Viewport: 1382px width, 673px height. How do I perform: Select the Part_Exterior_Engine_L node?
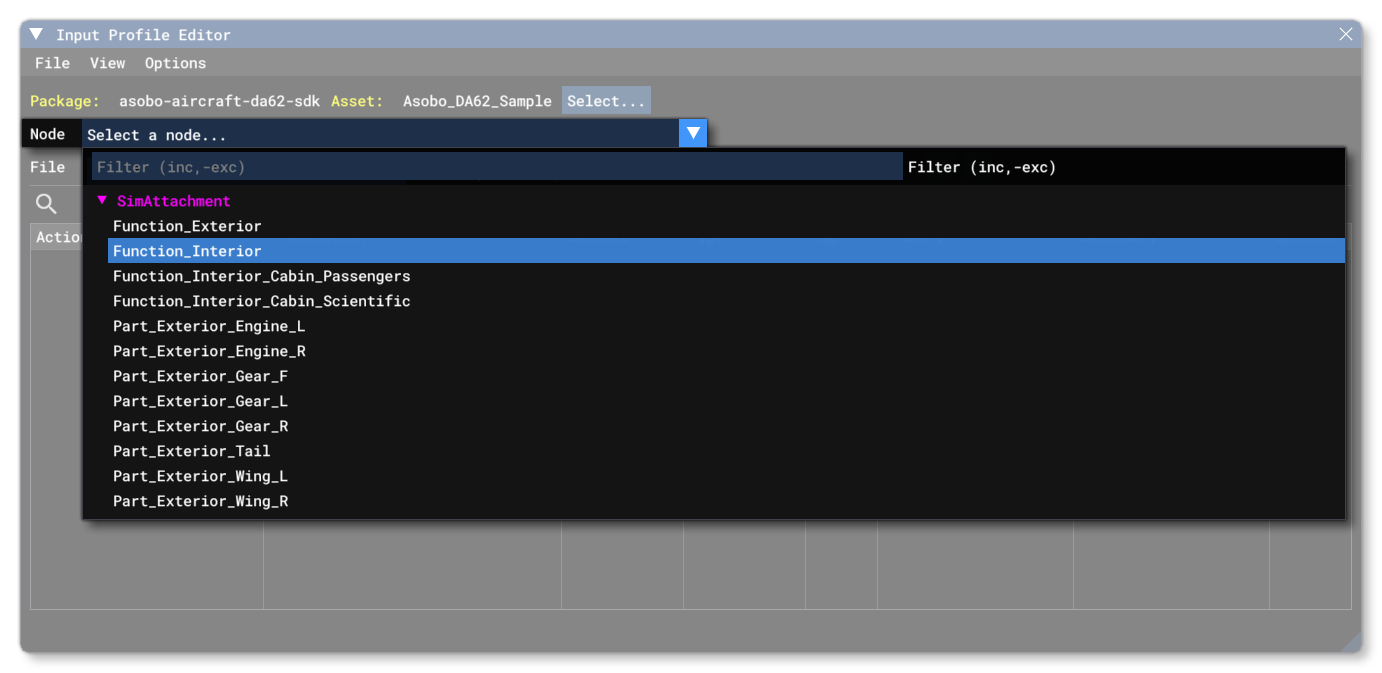(x=208, y=326)
